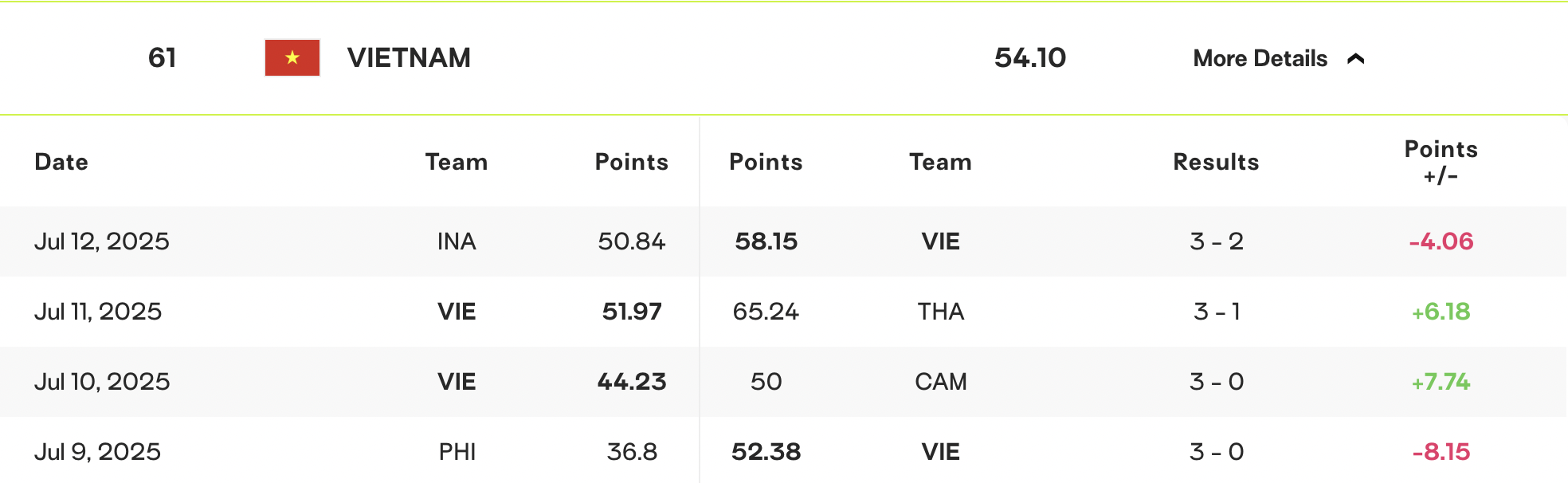Click the 3 - 2 match result
Viewport: 1568px width, 483px height.
pos(1217,241)
